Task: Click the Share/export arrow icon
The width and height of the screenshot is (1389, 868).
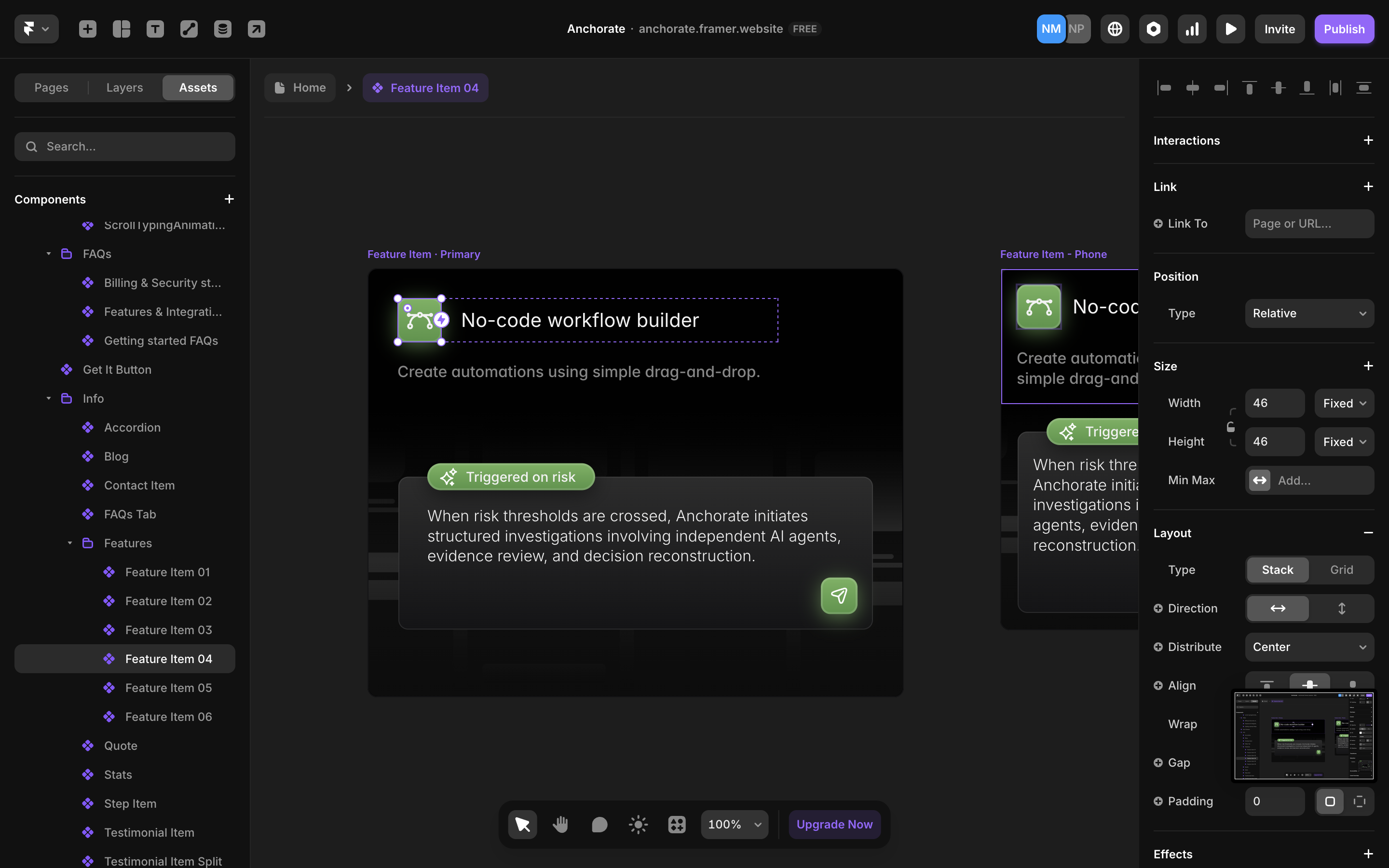Action: point(256,29)
